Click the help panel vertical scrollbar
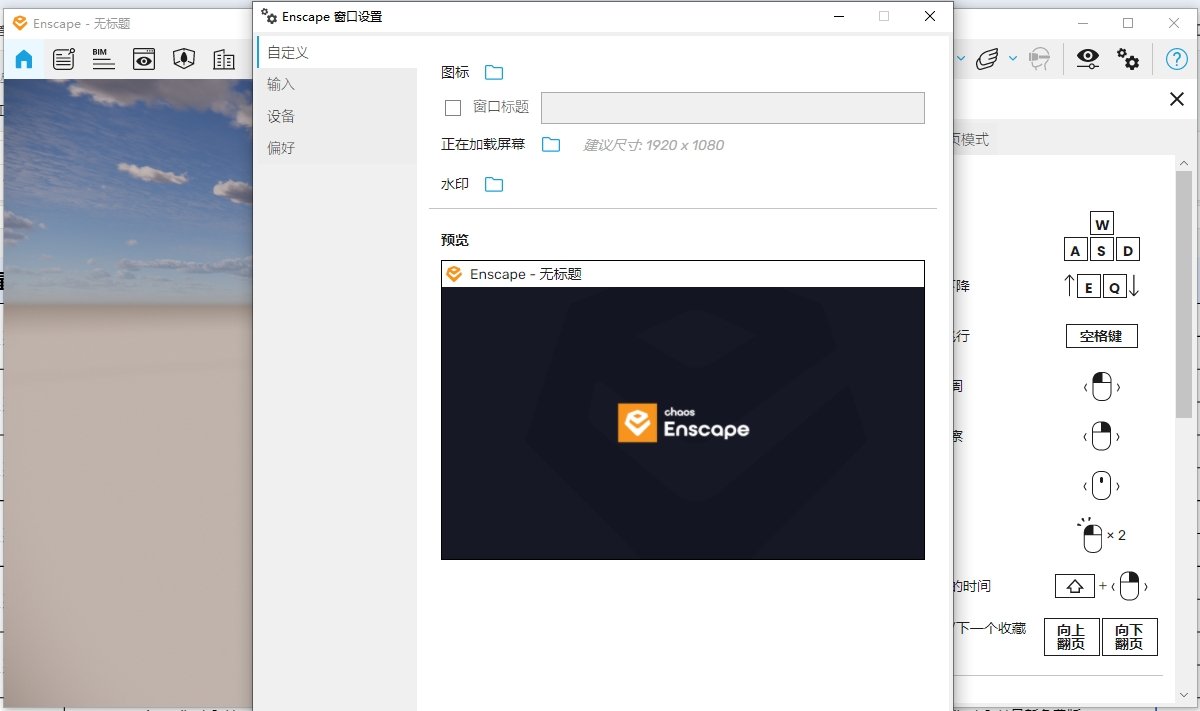 (x=1183, y=293)
